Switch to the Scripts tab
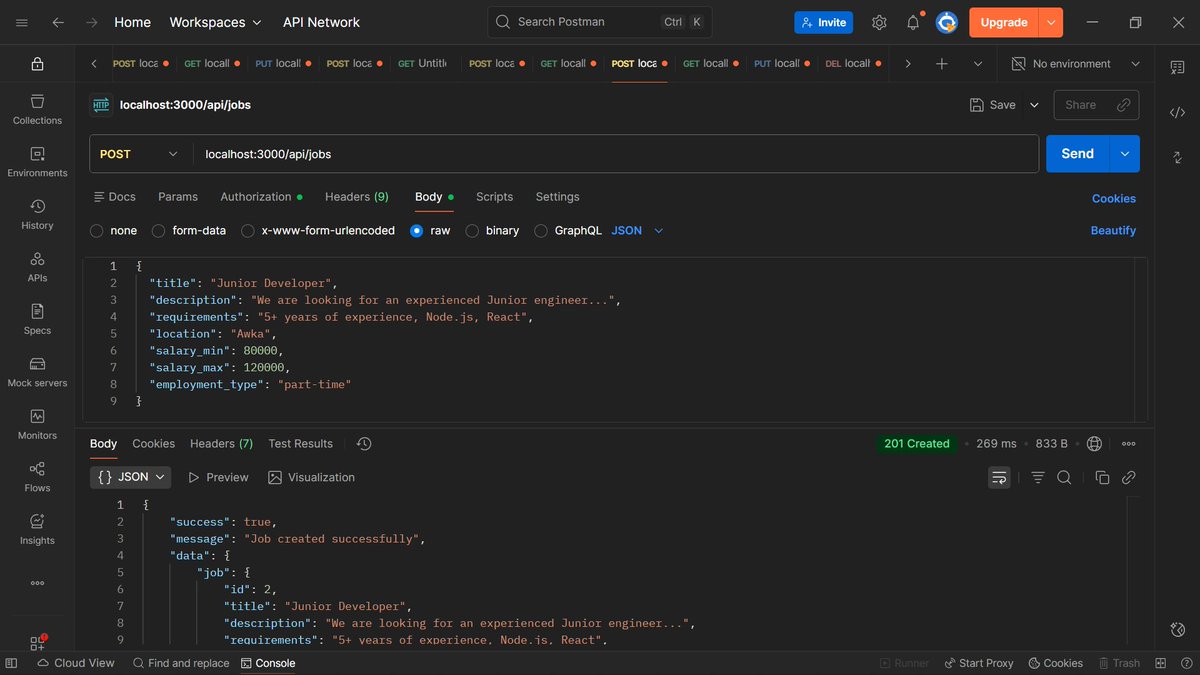 point(494,197)
